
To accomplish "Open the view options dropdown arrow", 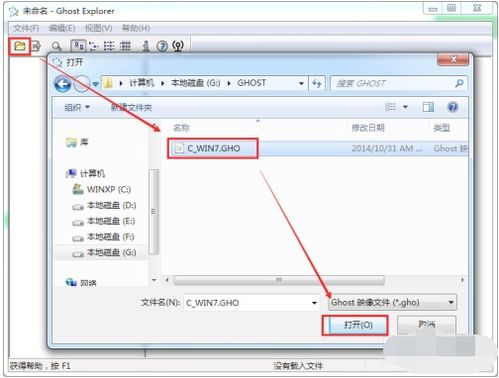I will (405, 107).
